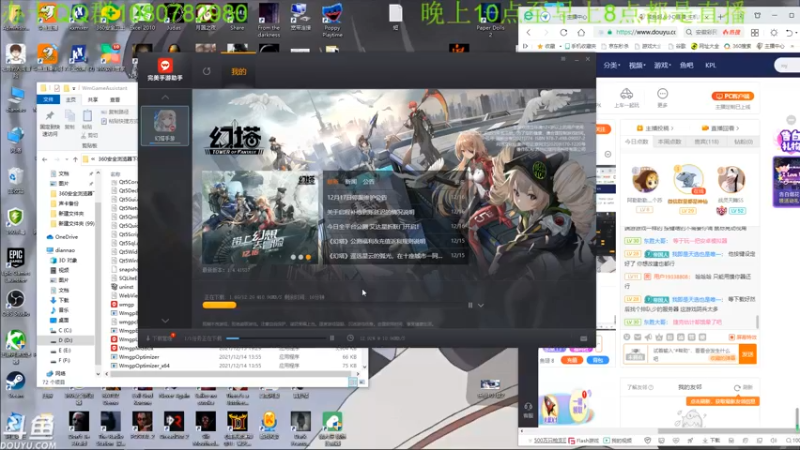The width and height of the screenshot is (800, 450).
Task: Click the Paste clipboard icon in the Explorer ribbon
Action: [87, 116]
